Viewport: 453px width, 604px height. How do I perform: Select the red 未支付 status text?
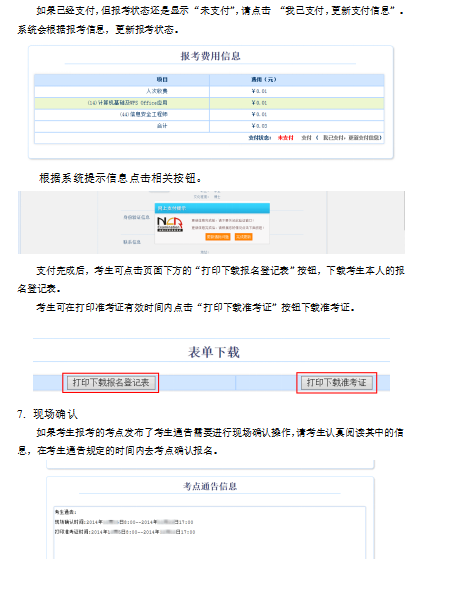click(286, 138)
